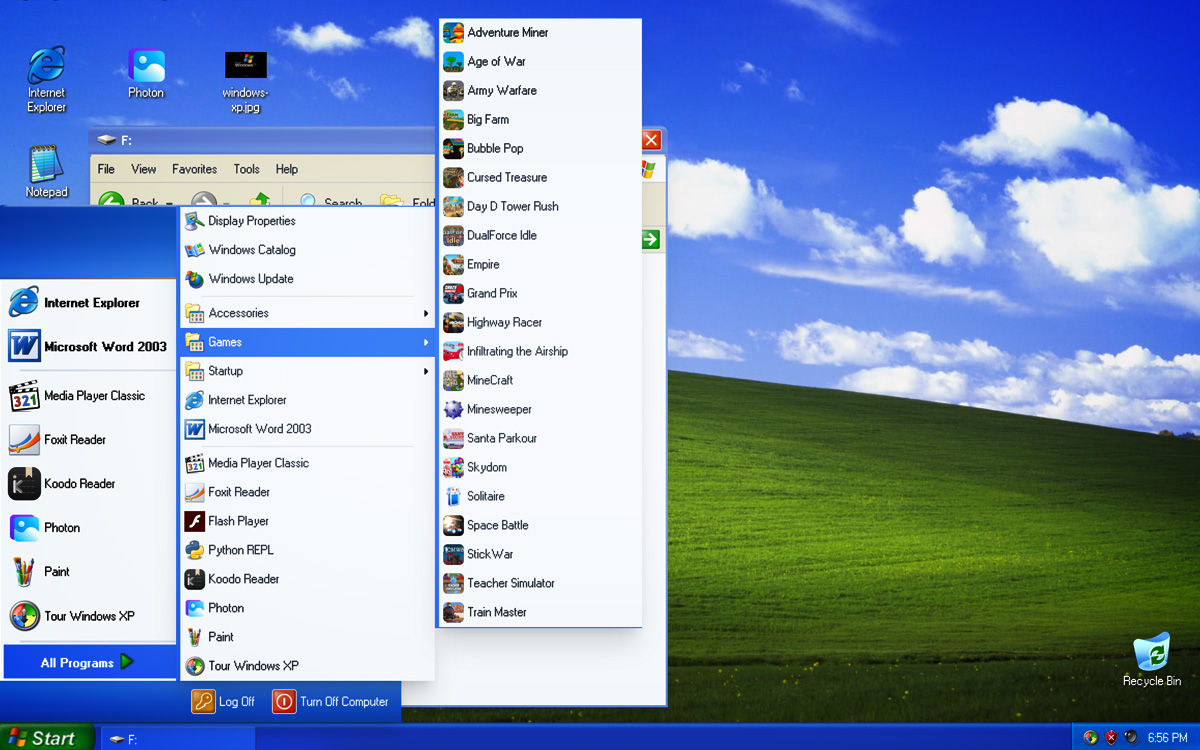Expand the Accessories submenu
The image size is (1200, 750).
(307, 313)
